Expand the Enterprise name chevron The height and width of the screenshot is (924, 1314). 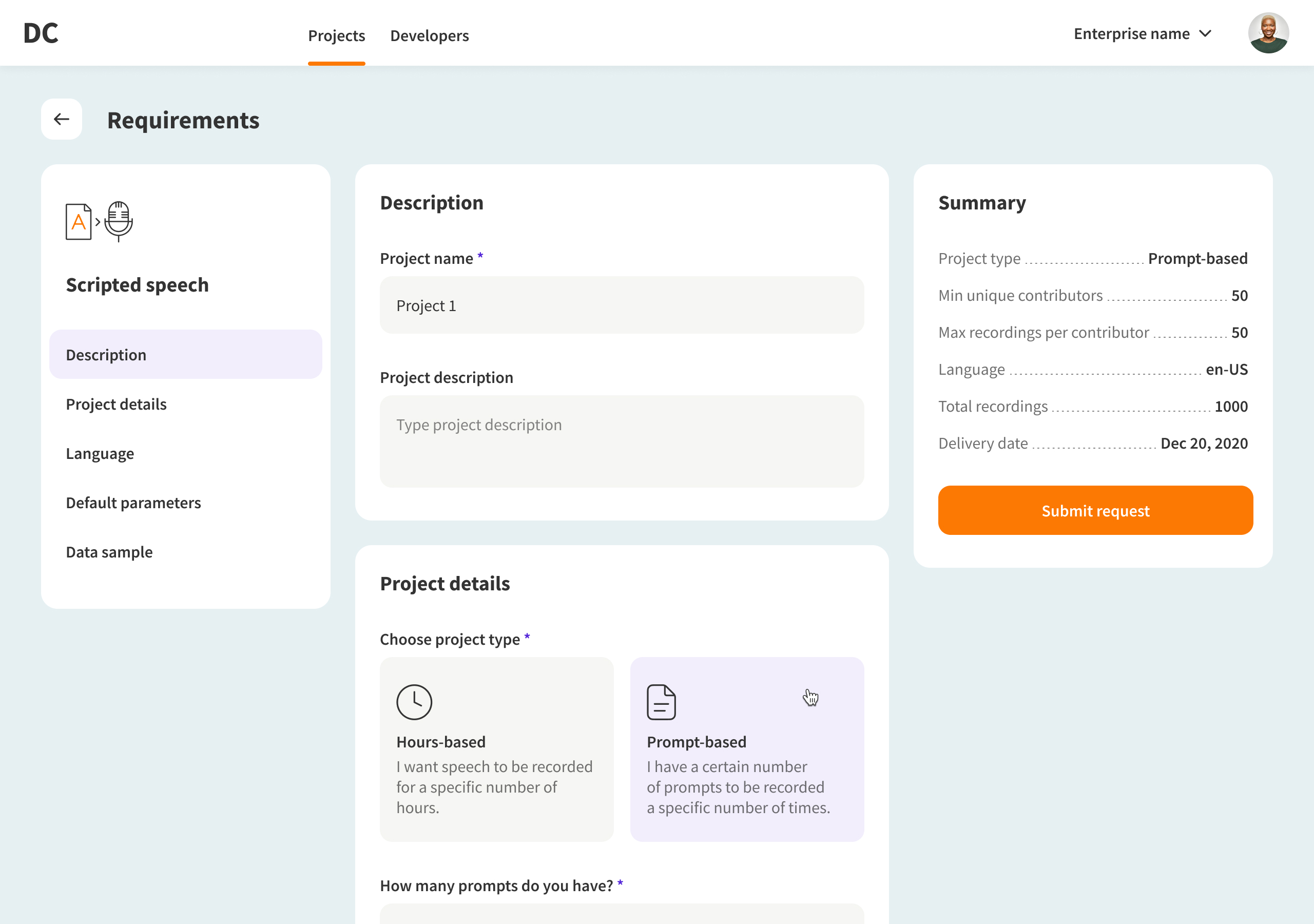tap(1205, 34)
